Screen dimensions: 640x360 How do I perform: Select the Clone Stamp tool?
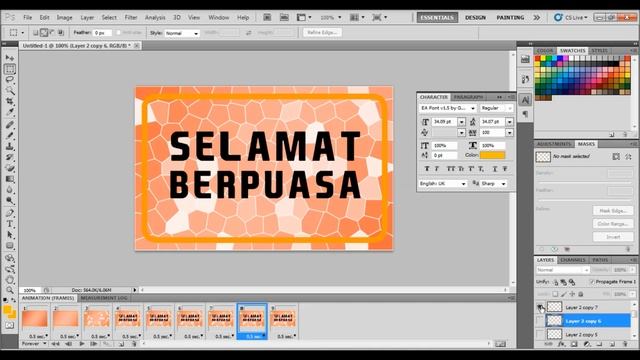click(x=10, y=146)
